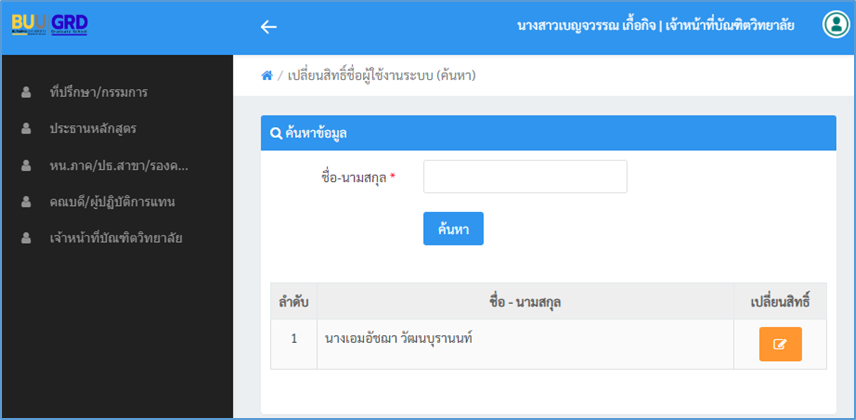
Task: Go to คณบดี/ผู้ปฏิบัติการแทน menu item
Action: point(112,202)
